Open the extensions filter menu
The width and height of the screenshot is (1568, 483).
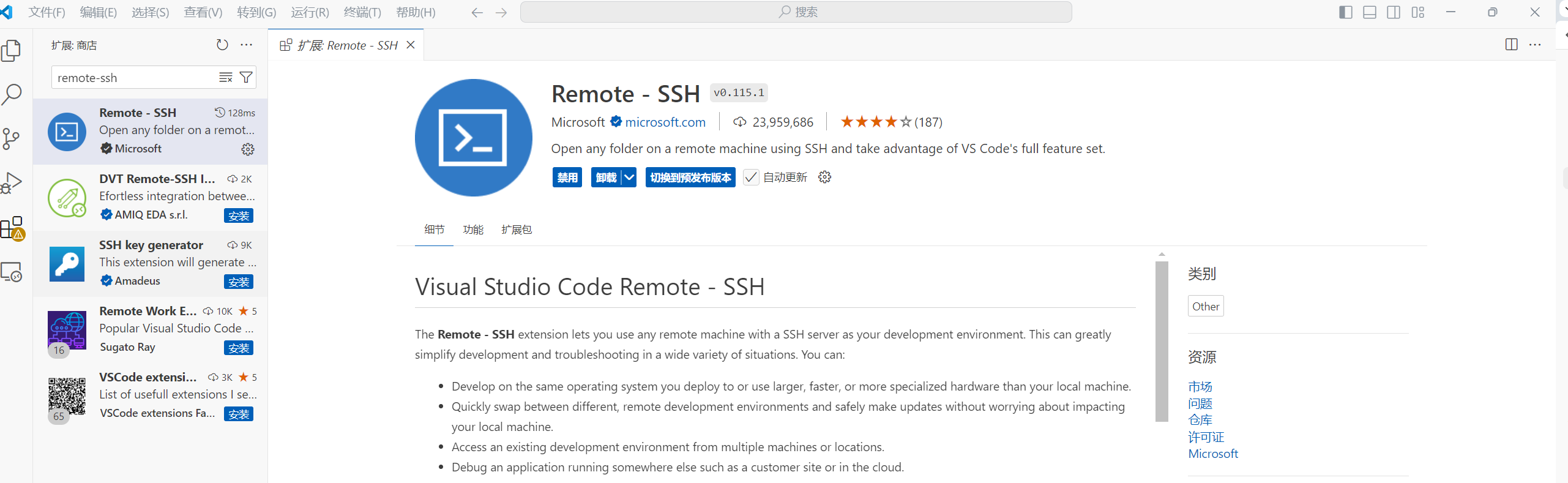(x=246, y=77)
